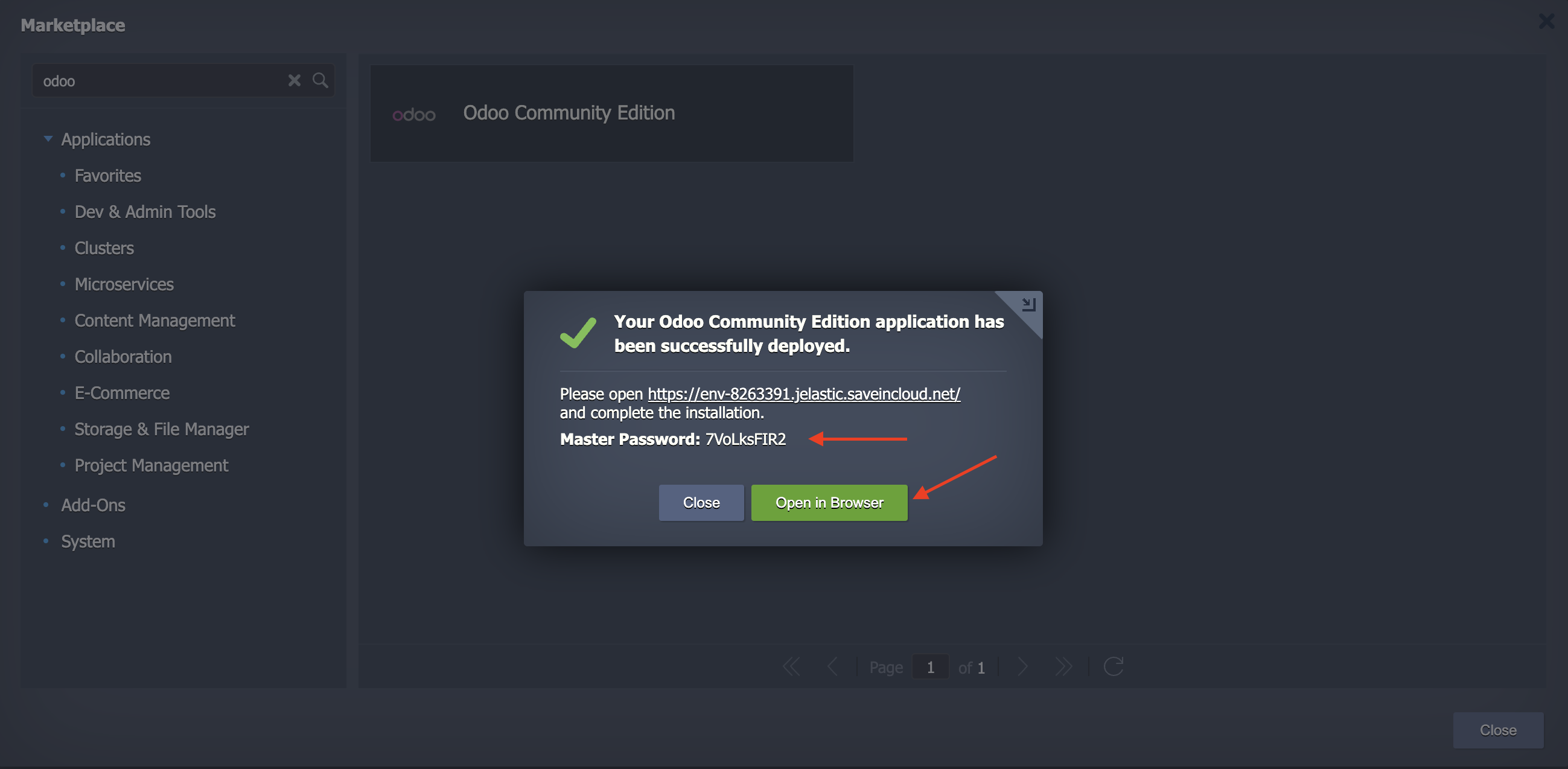
Task: Select the Collaboration category
Action: [123, 357]
